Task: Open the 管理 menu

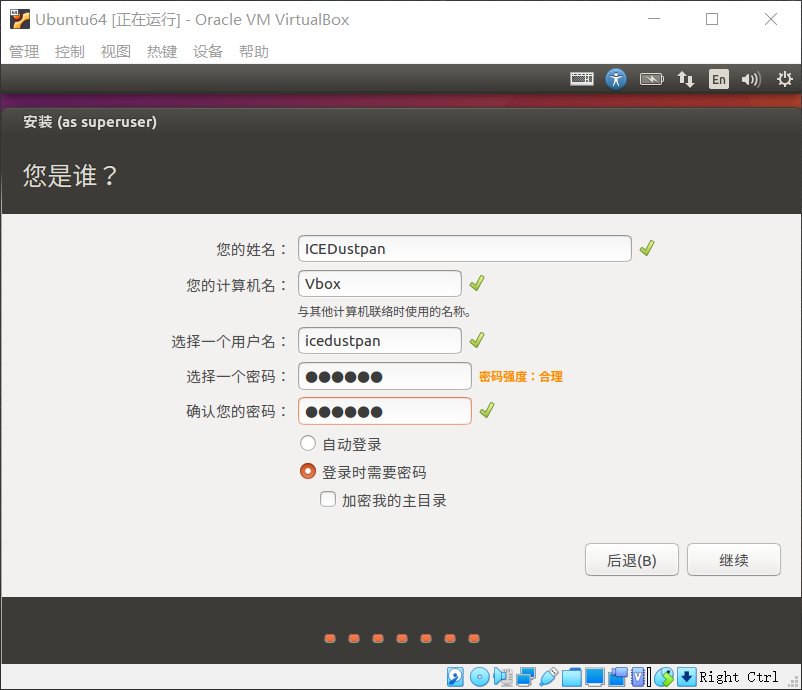Action: [24, 51]
